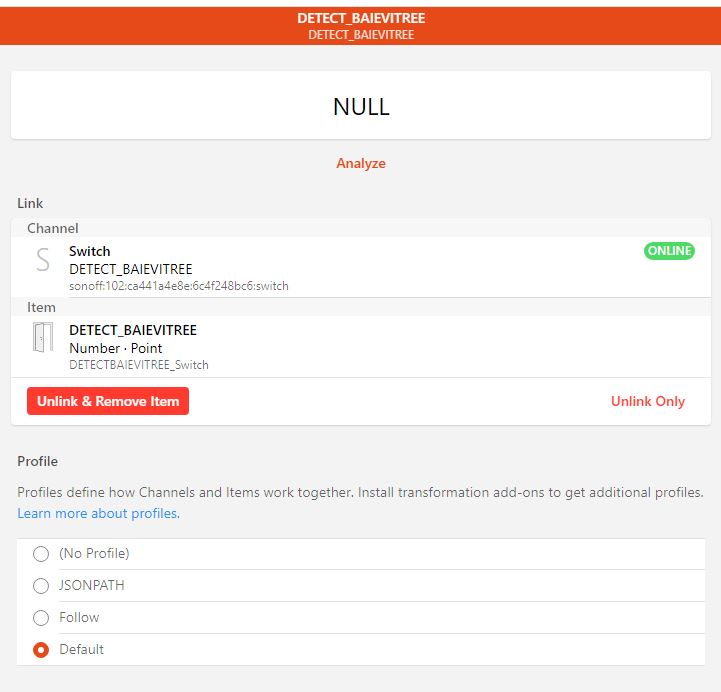Open the DETECT_BAIEVITREE item row title
The width and height of the screenshot is (721, 692).
click(x=133, y=330)
